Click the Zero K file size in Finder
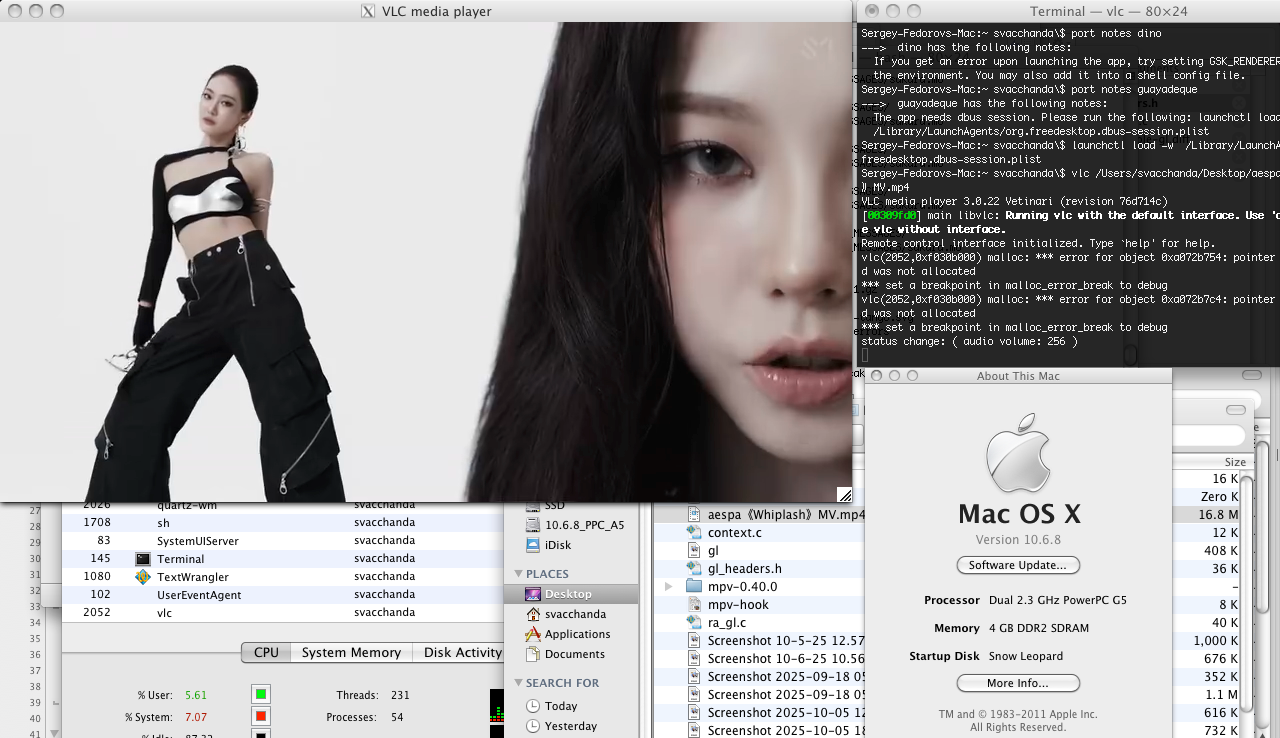This screenshot has width=1280, height=738. [1220, 496]
